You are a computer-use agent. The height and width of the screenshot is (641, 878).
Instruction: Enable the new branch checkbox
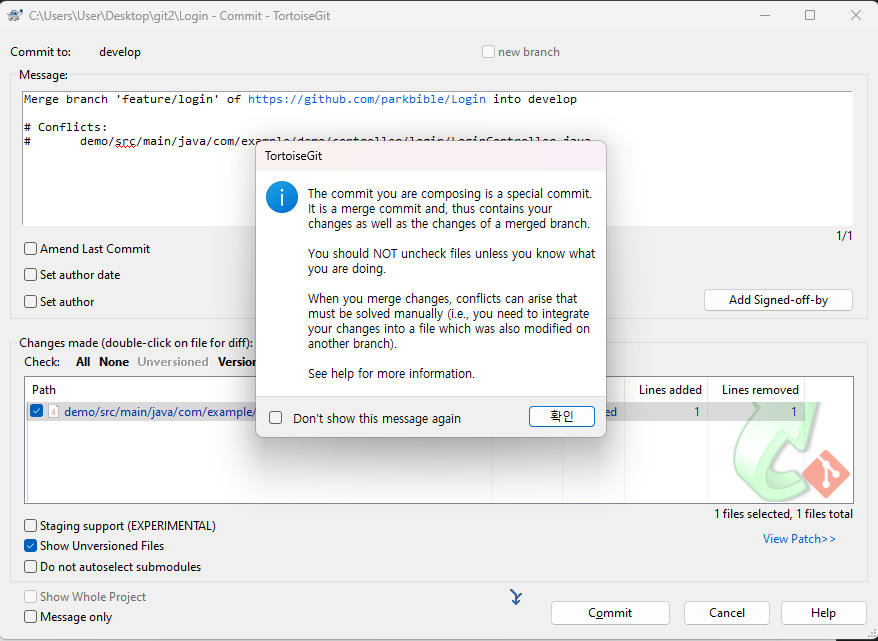(x=488, y=52)
